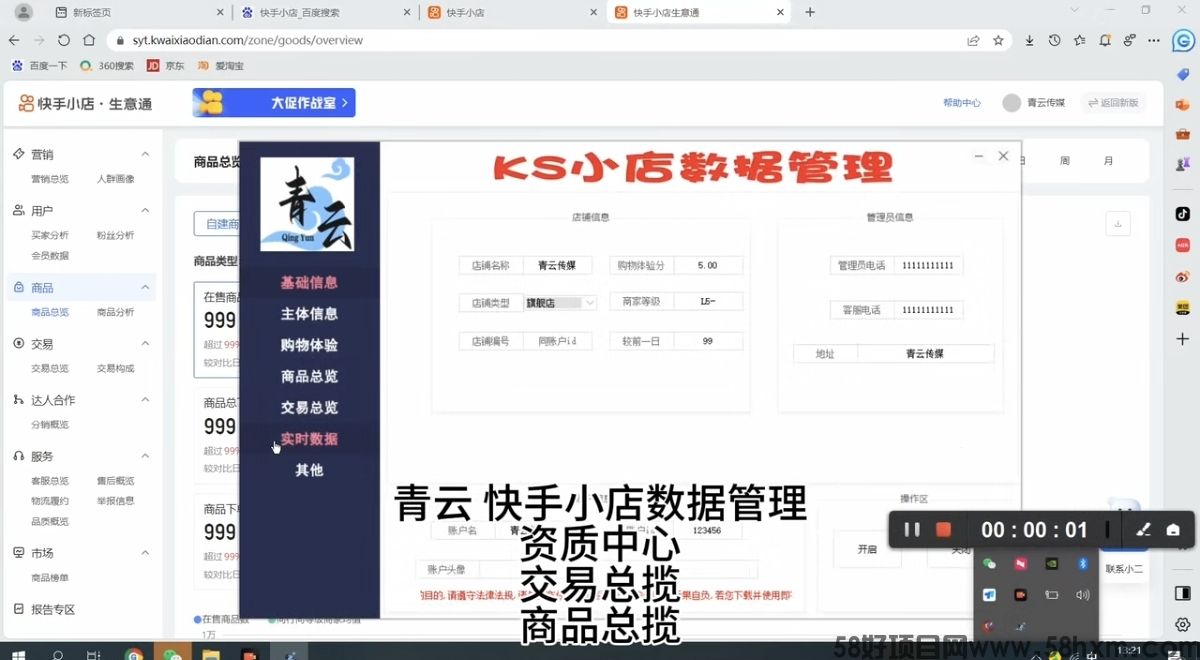Viewport: 1200px width, 660px height.
Task: Open the browser history icon
Action: pyautogui.click(x=1054, y=41)
